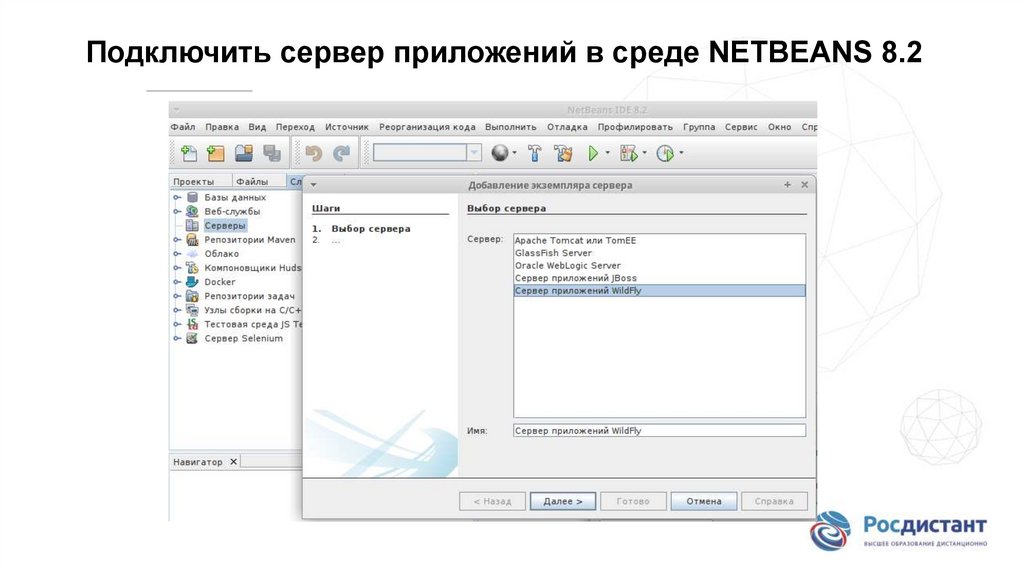1024x574 pixels.
Task: Open the Профилировать menu
Action: (x=635, y=127)
